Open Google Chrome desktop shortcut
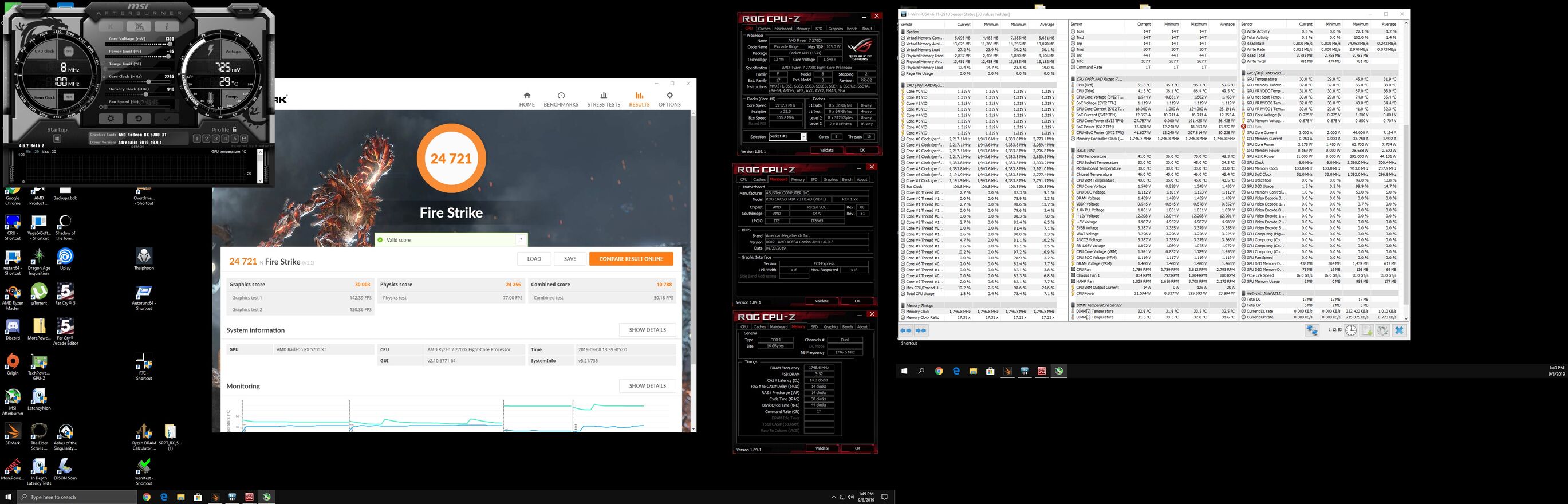Image resolution: width=1568 pixels, height=504 pixels. tap(12, 196)
